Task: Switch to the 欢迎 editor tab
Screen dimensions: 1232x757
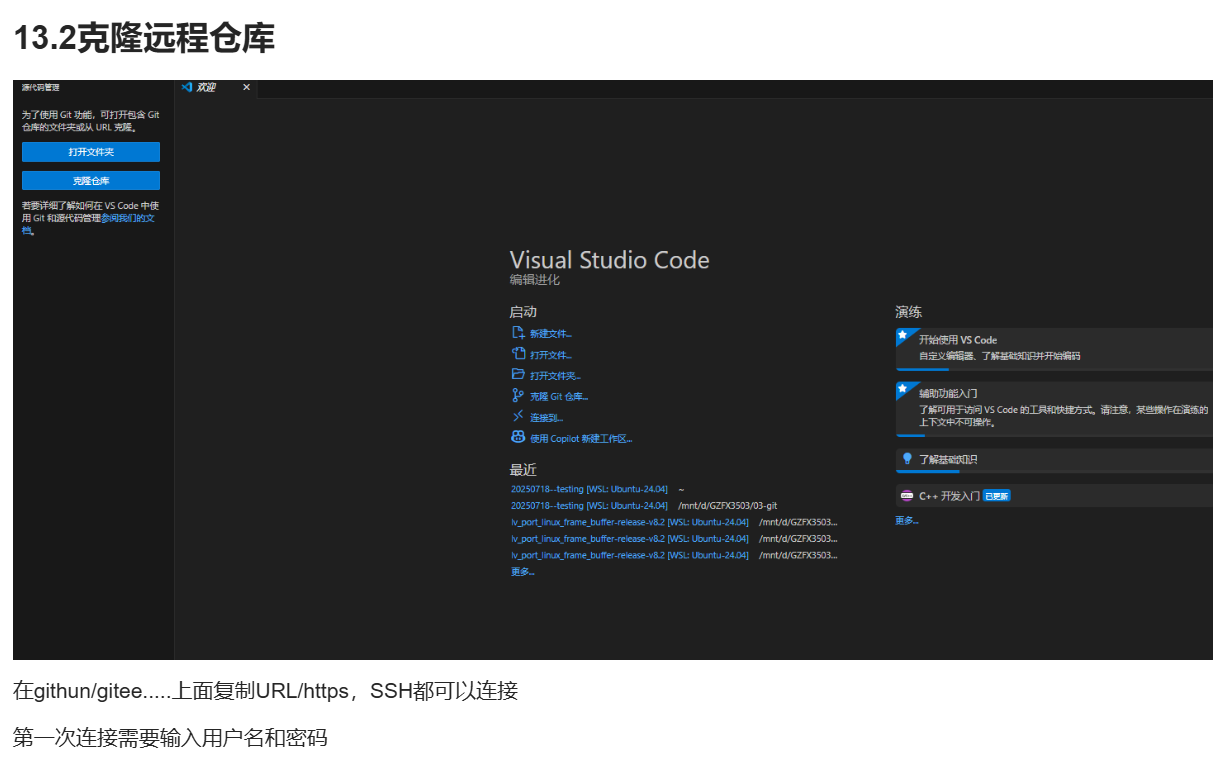Action: [216, 88]
